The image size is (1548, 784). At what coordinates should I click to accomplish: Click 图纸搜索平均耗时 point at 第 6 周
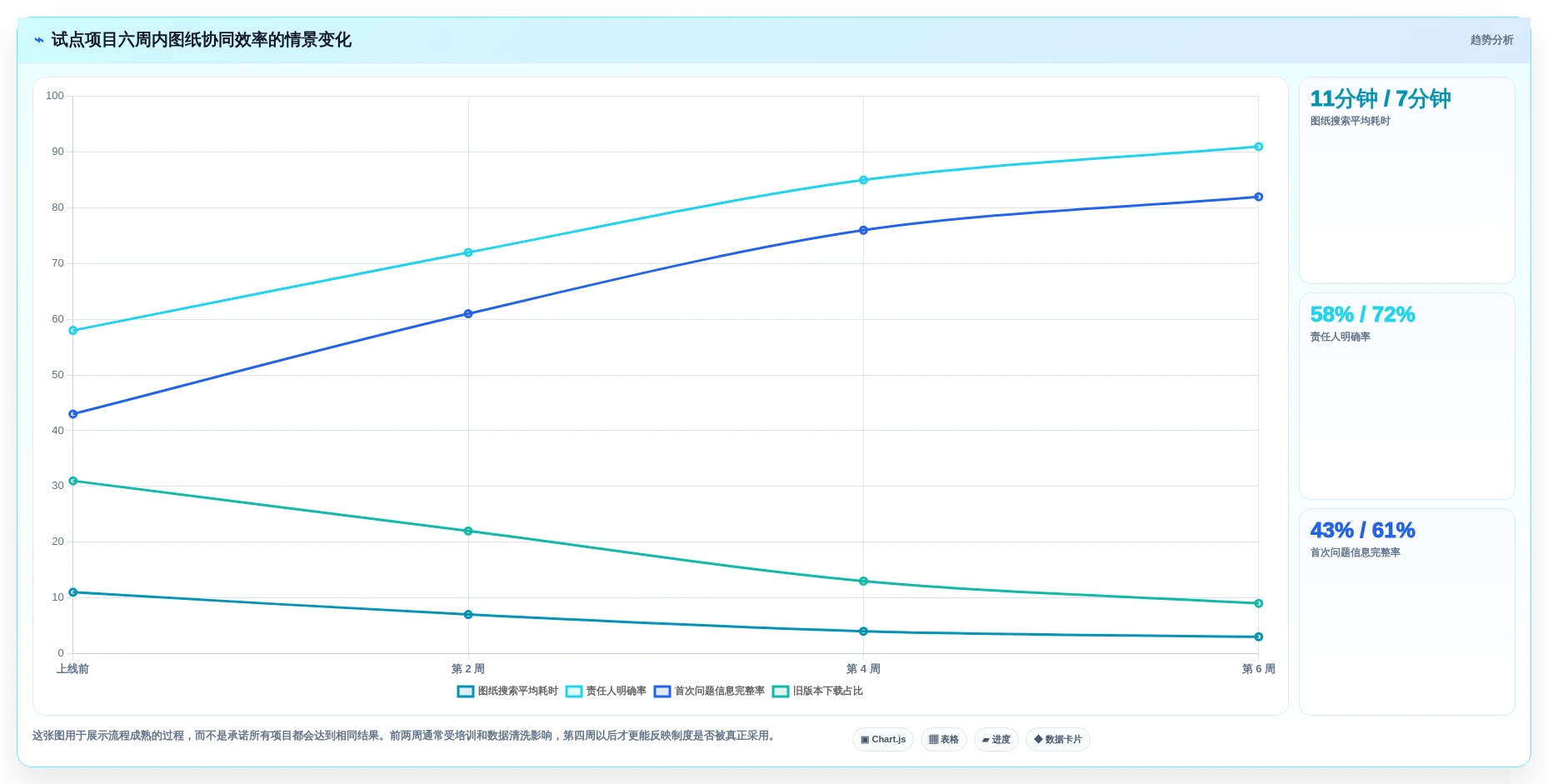pos(1259,637)
